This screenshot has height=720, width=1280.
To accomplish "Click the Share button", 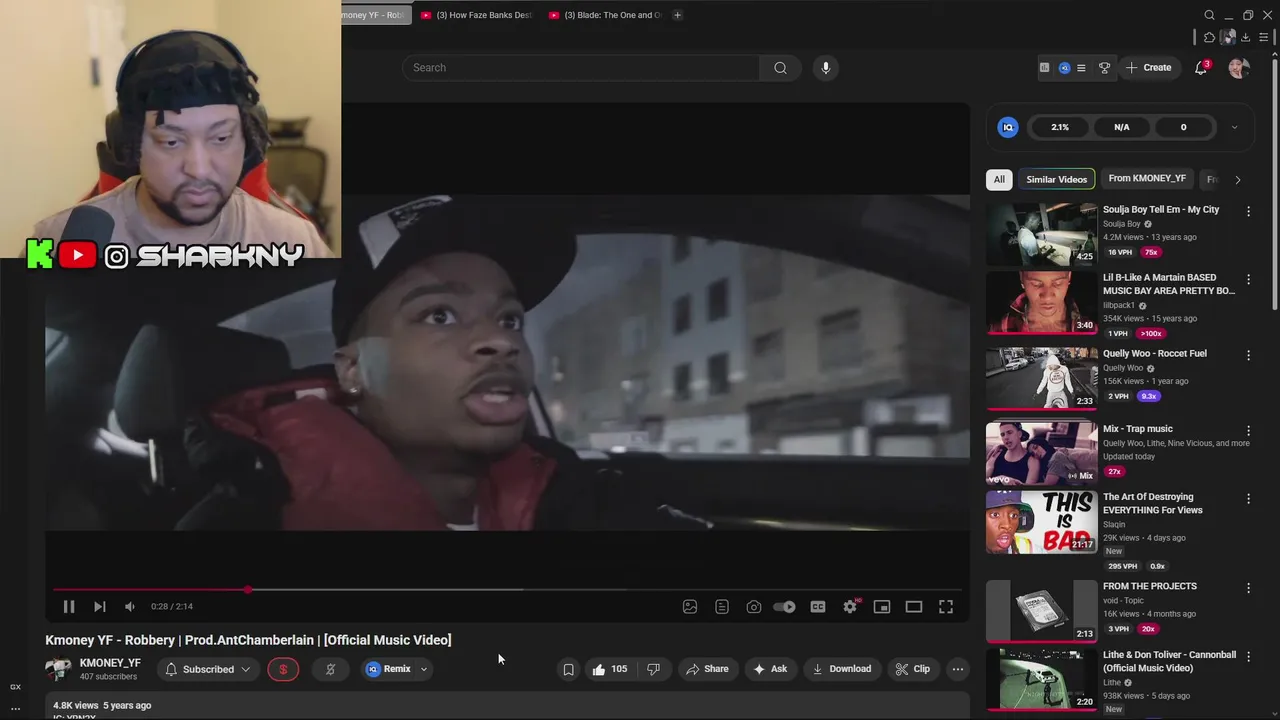I will [707, 669].
